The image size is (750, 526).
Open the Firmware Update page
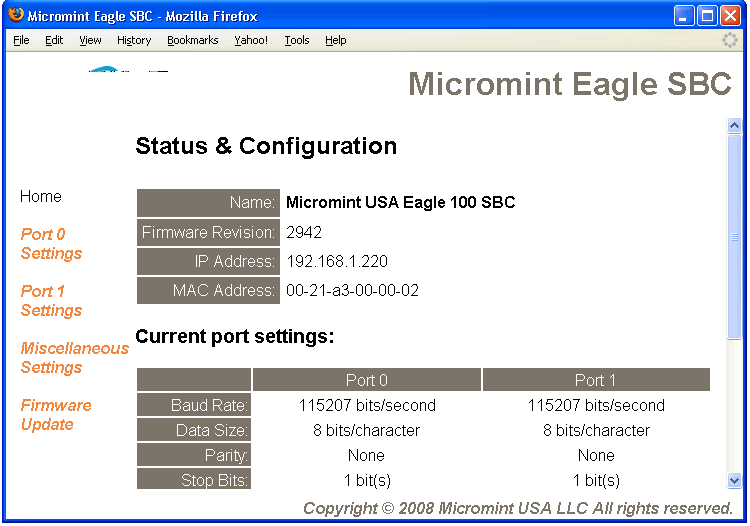56,415
